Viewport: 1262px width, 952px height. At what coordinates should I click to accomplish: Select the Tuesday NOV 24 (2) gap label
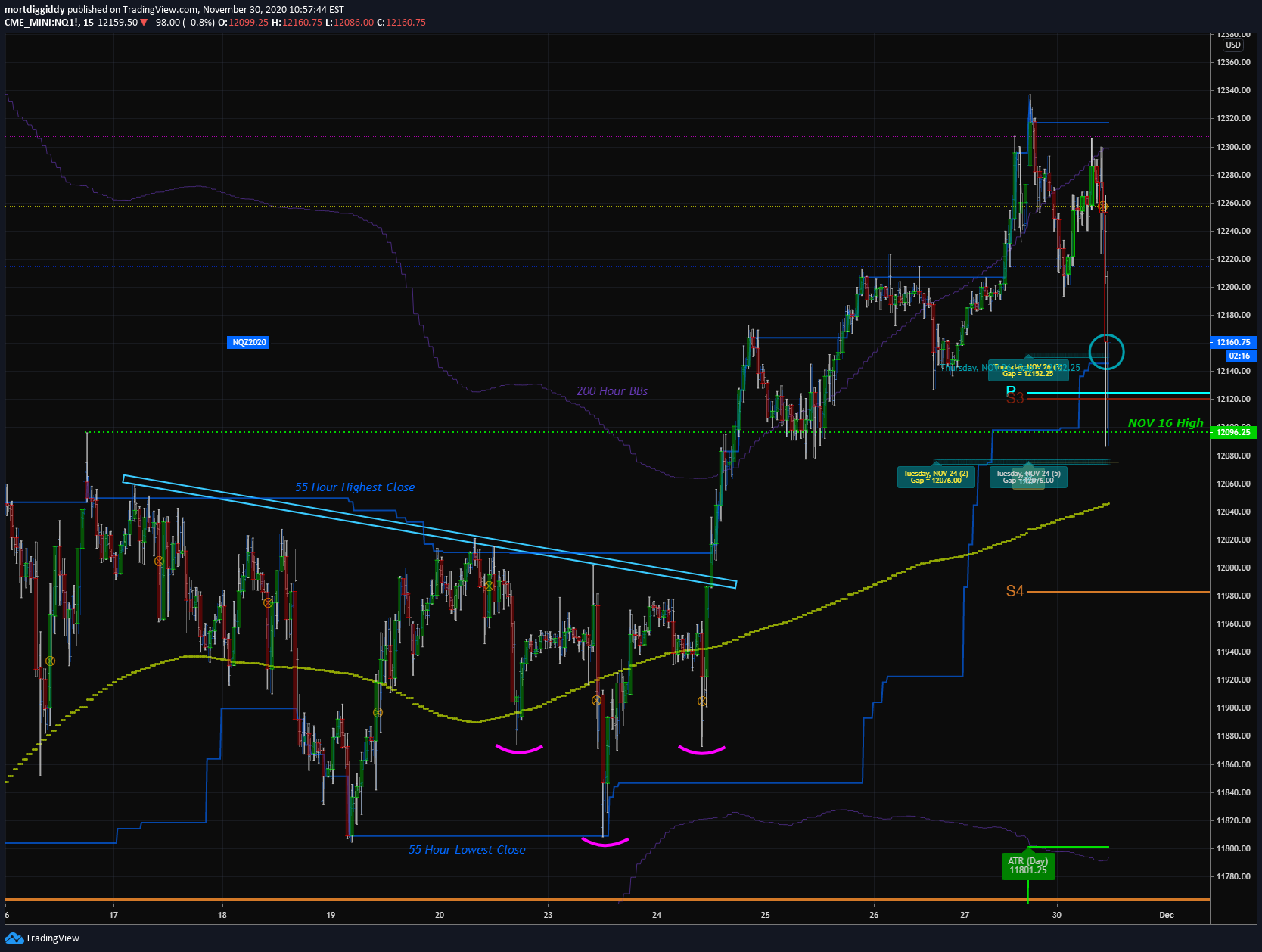[x=936, y=477]
